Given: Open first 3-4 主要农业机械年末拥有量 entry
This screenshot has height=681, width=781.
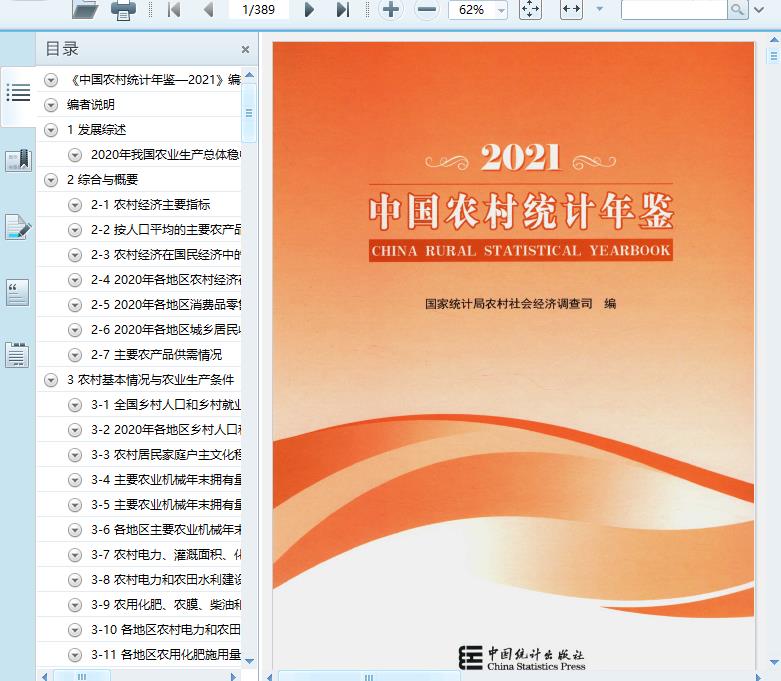Looking at the screenshot, I should (x=166, y=480).
